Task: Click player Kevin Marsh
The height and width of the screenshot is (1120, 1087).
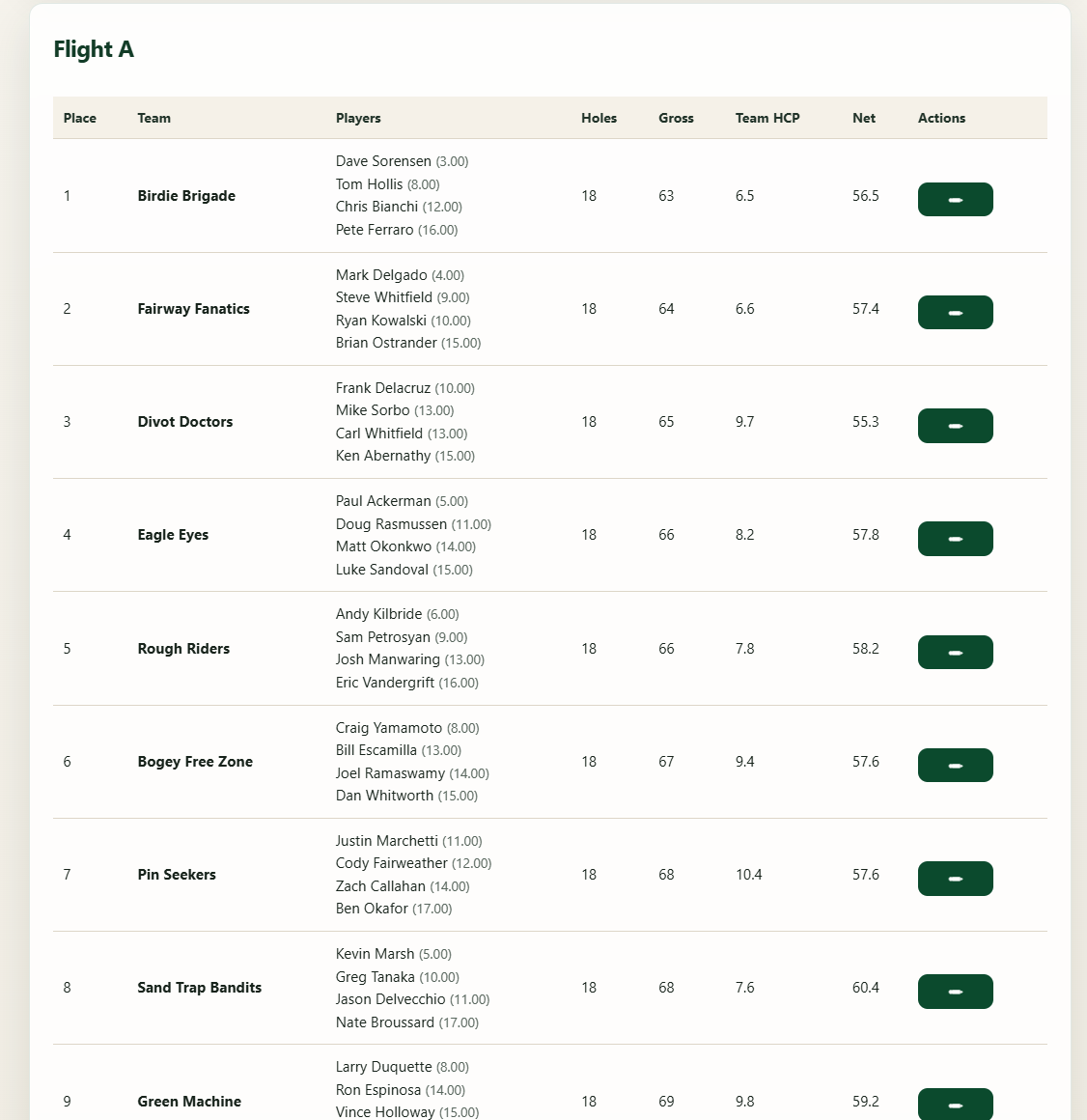Action: 375,954
